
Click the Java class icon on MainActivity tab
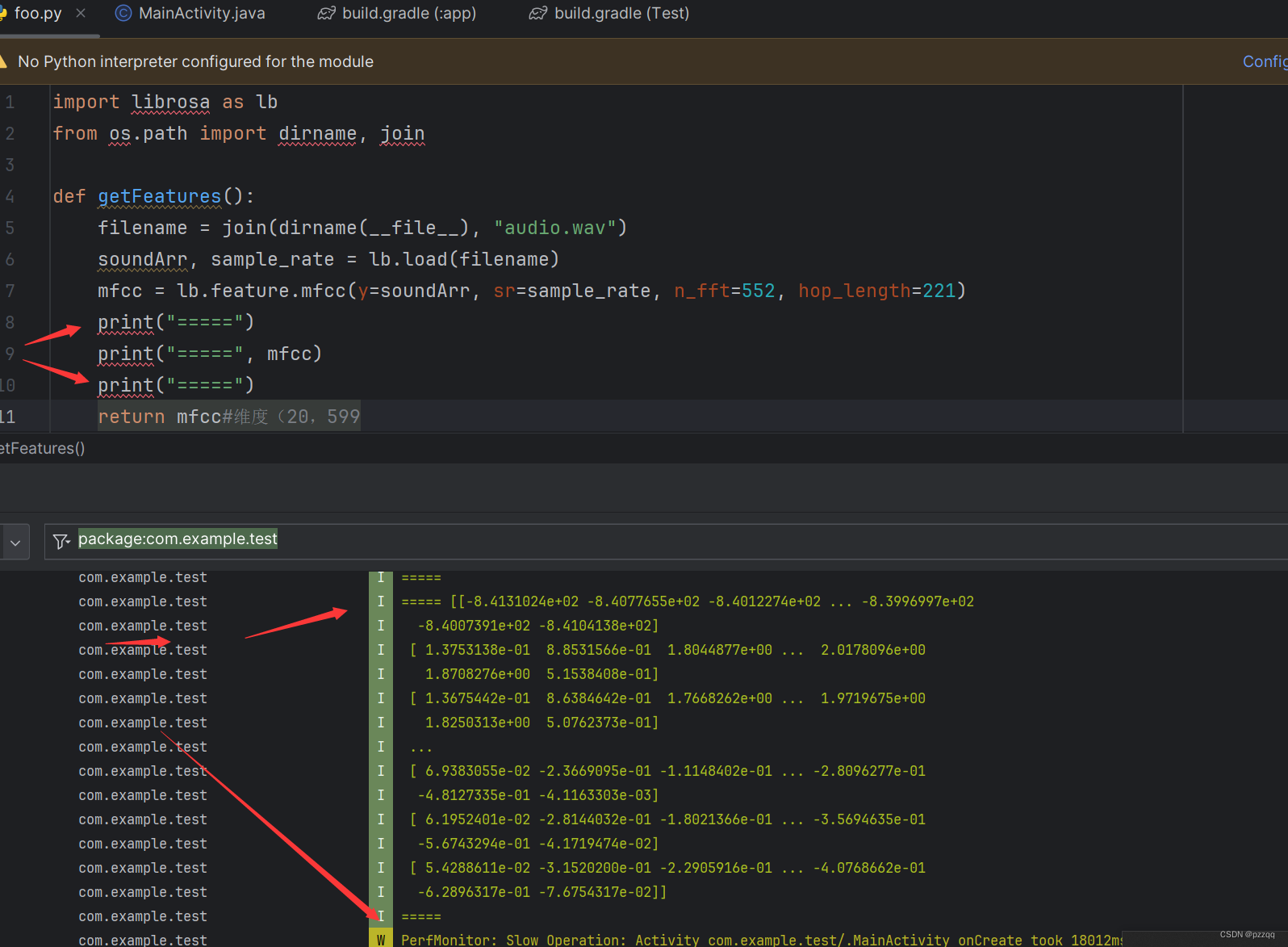pyautogui.click(x=123, y=14)
